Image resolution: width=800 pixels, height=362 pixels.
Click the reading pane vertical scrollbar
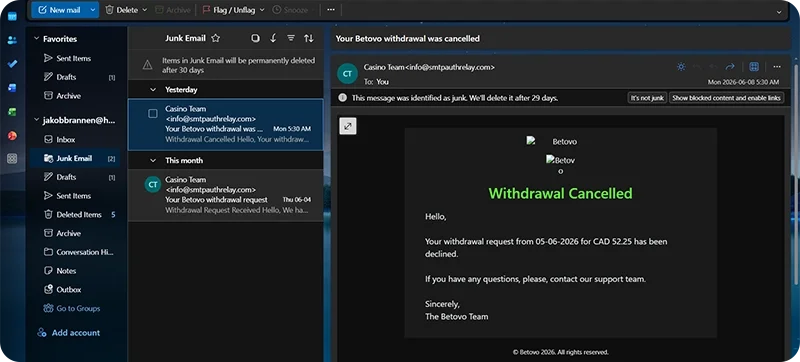795,173
